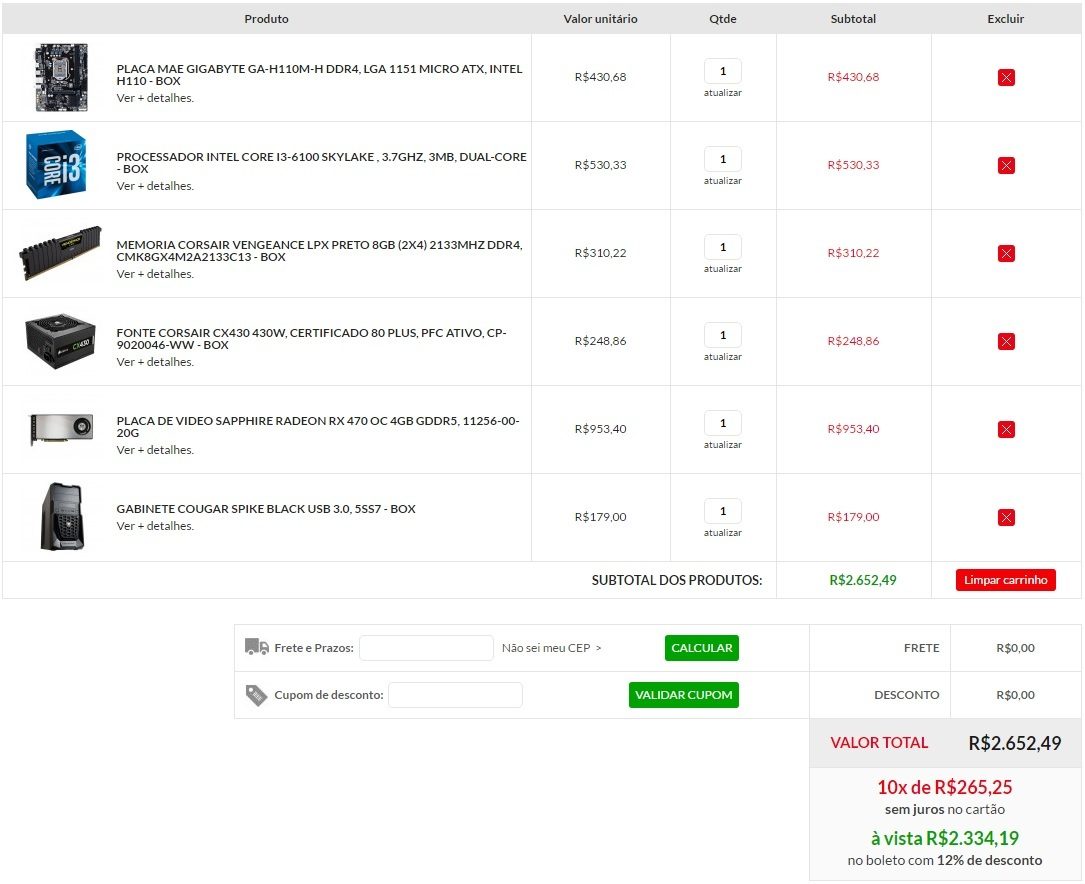This screenshot has height=884, width=1085.
Task: Click the Excluir column header
Action: (1005, 19)
